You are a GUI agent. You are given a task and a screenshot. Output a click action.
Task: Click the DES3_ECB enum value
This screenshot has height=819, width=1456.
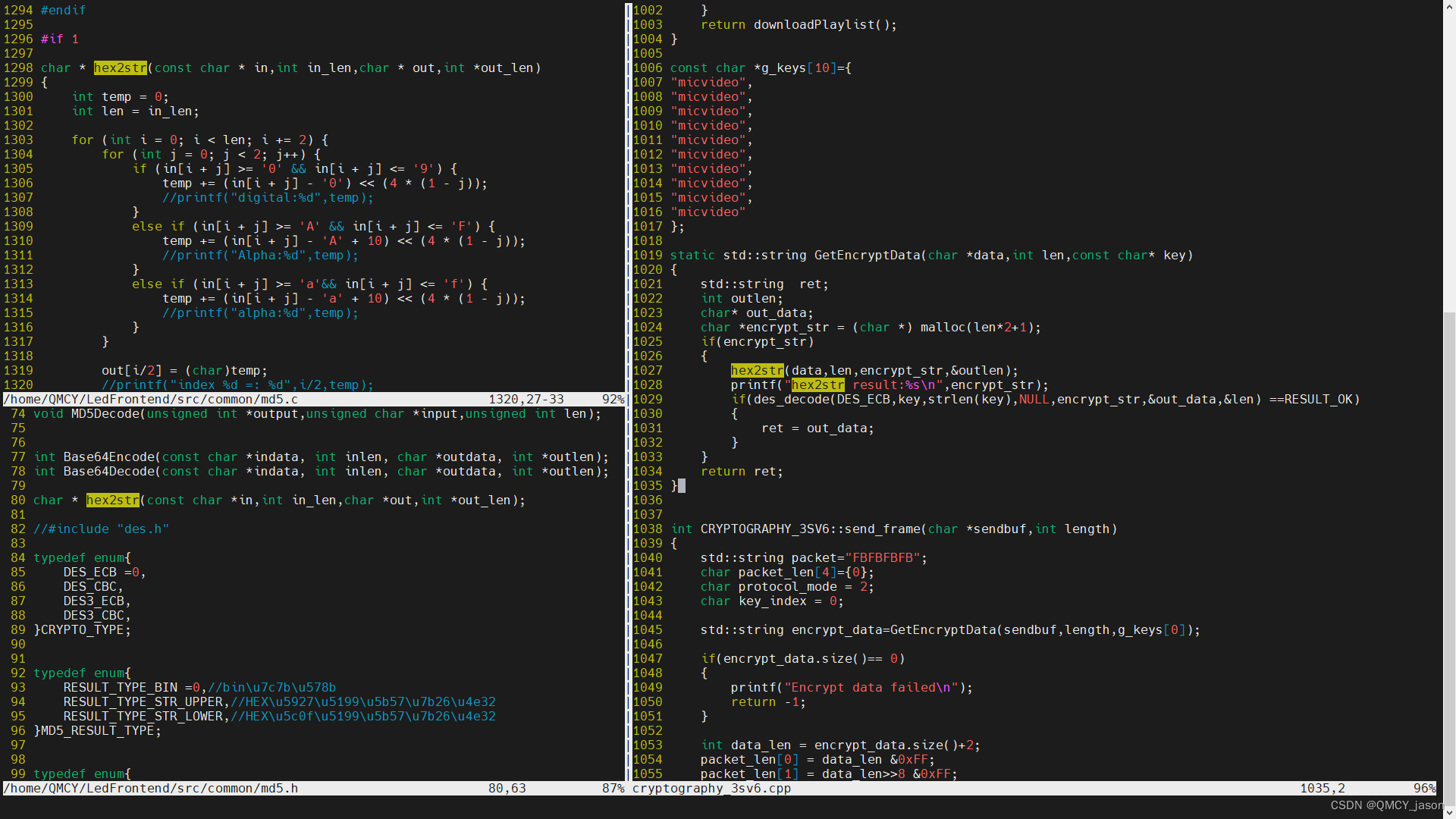click(x=93, y=601)
